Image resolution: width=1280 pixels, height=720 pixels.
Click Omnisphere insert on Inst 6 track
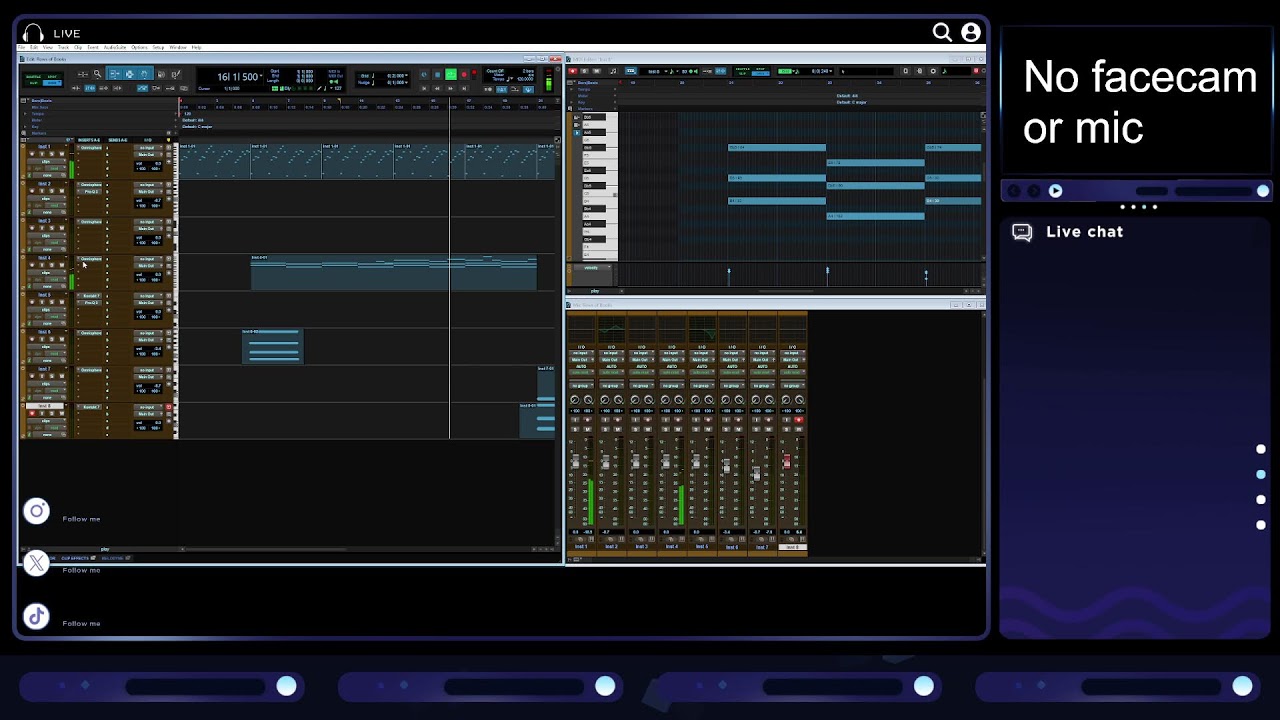(90, 333)
